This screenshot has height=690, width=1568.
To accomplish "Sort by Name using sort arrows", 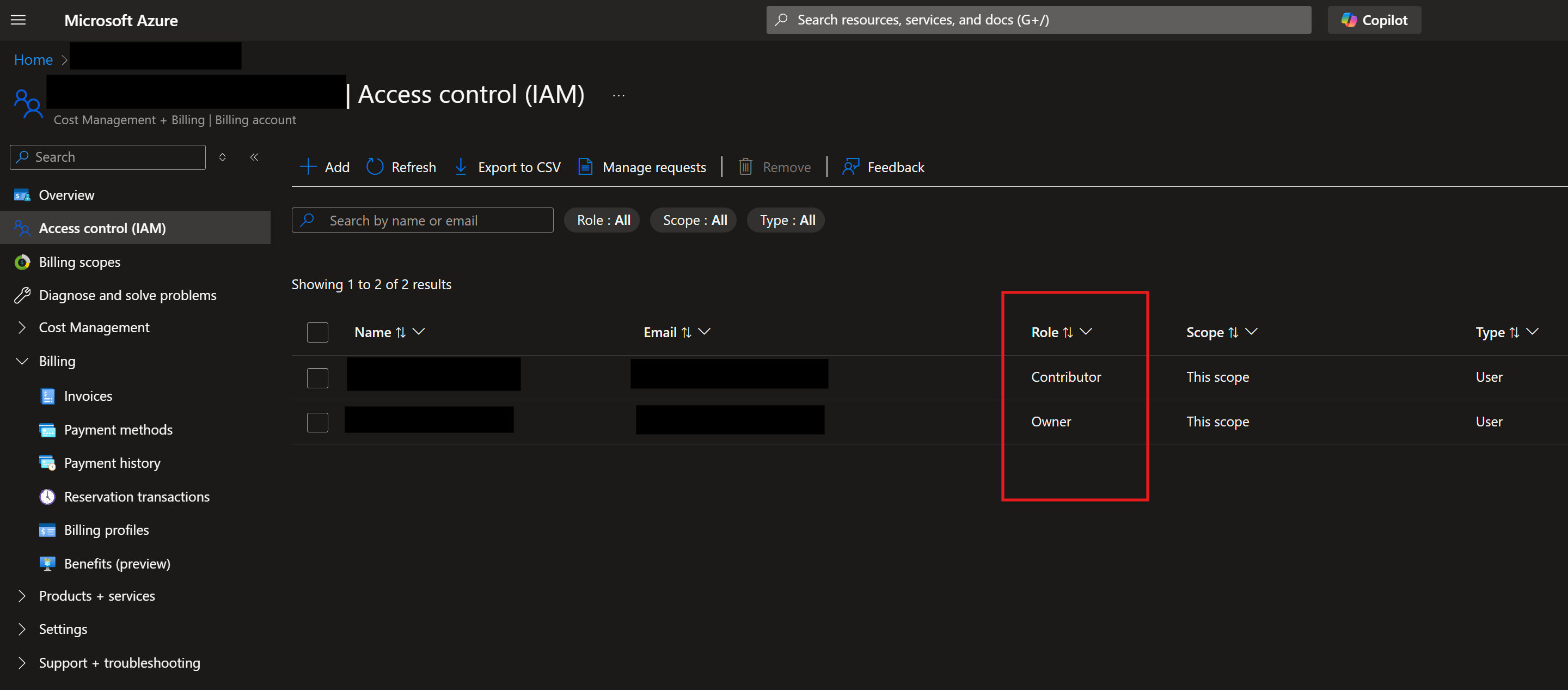I will (x=401, y=333).
